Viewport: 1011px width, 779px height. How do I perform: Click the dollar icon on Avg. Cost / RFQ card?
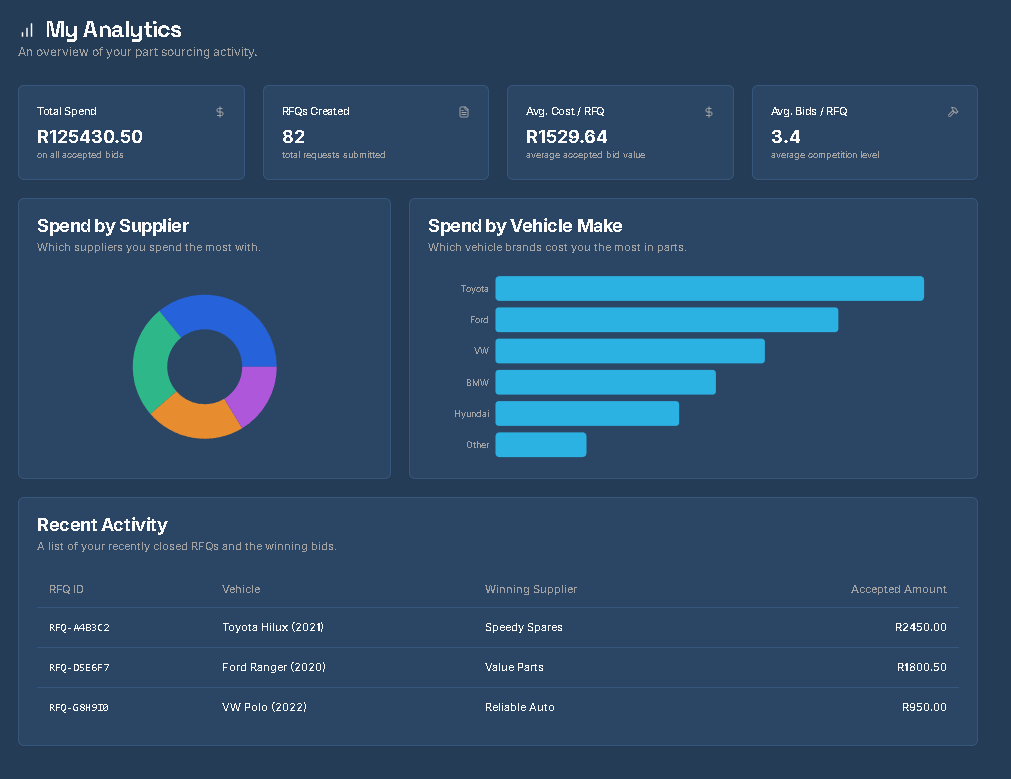(x=709, y=112)
